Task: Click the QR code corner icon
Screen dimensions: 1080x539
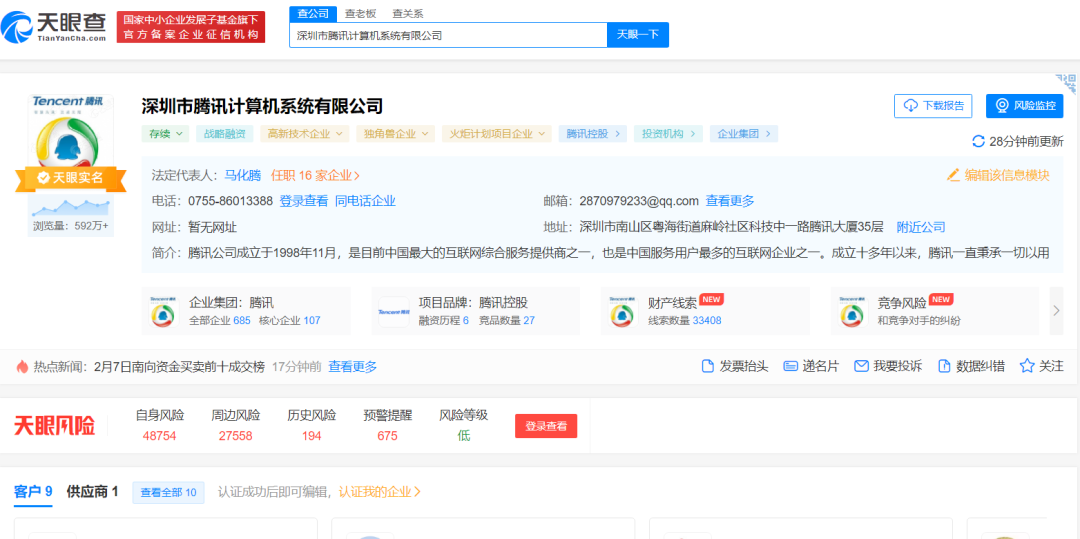Action: click(1066, 83)
